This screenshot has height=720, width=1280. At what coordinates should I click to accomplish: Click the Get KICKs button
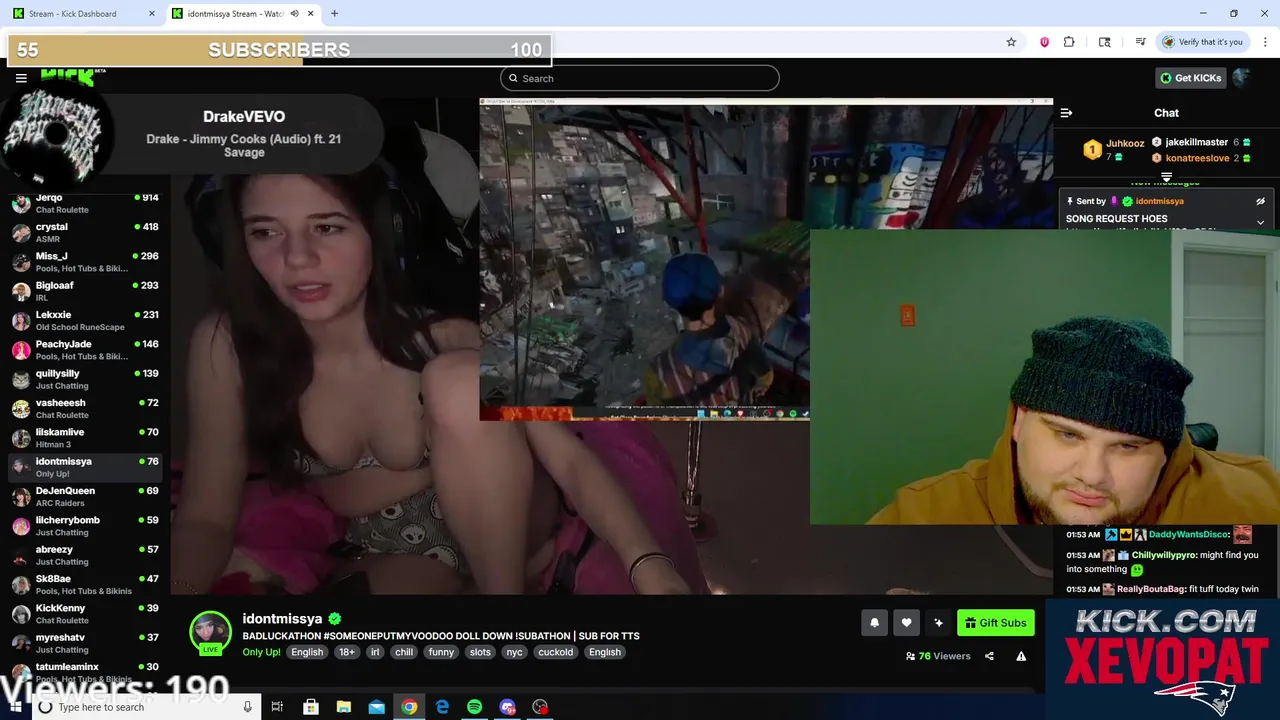point(1190,78)
